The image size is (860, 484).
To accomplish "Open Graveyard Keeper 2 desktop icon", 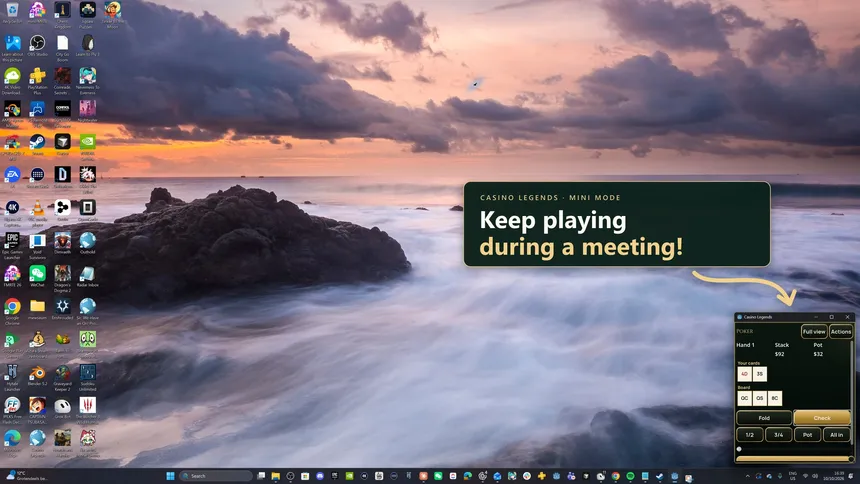I will pos(62,377).
